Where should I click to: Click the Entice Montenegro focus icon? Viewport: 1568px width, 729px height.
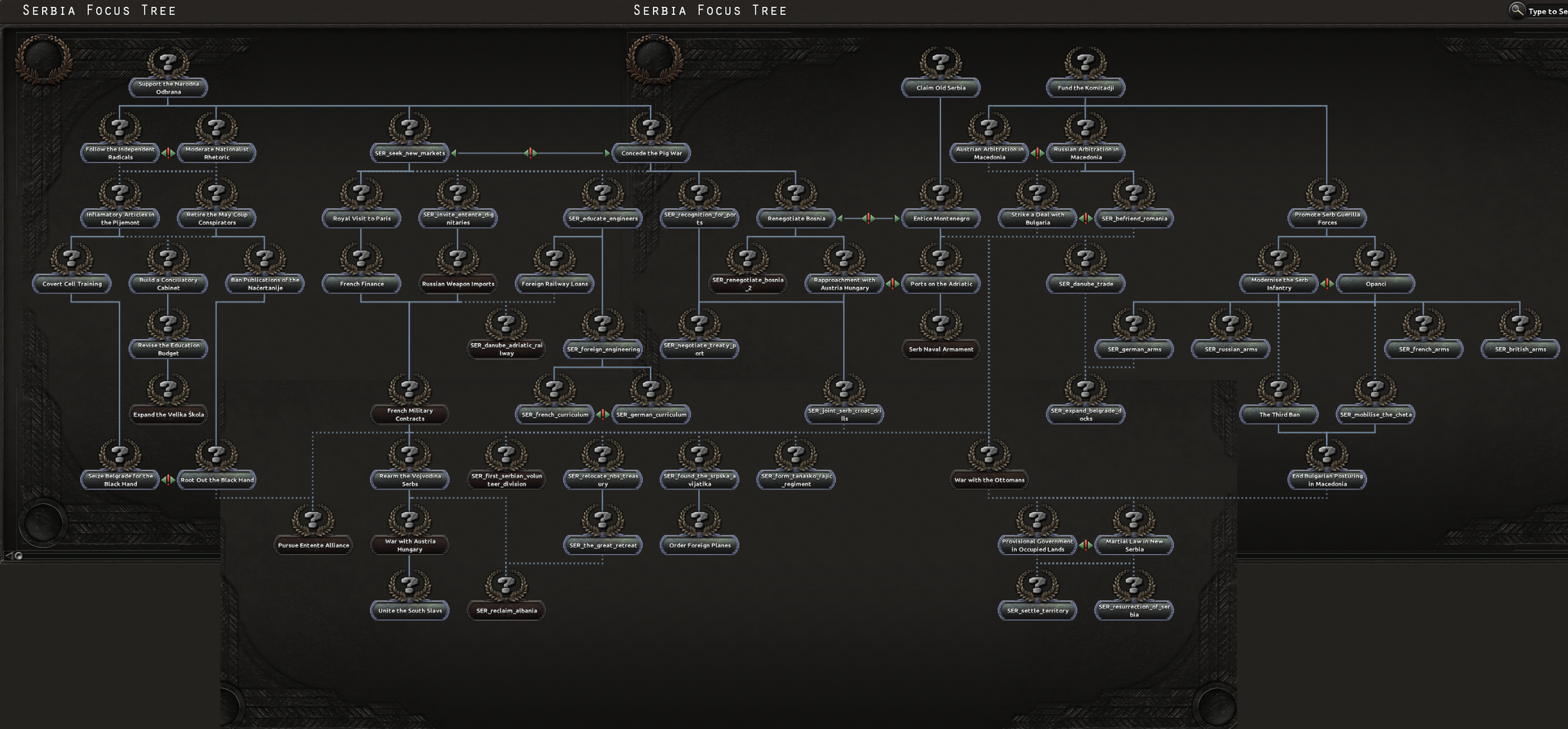coord(940,194)
